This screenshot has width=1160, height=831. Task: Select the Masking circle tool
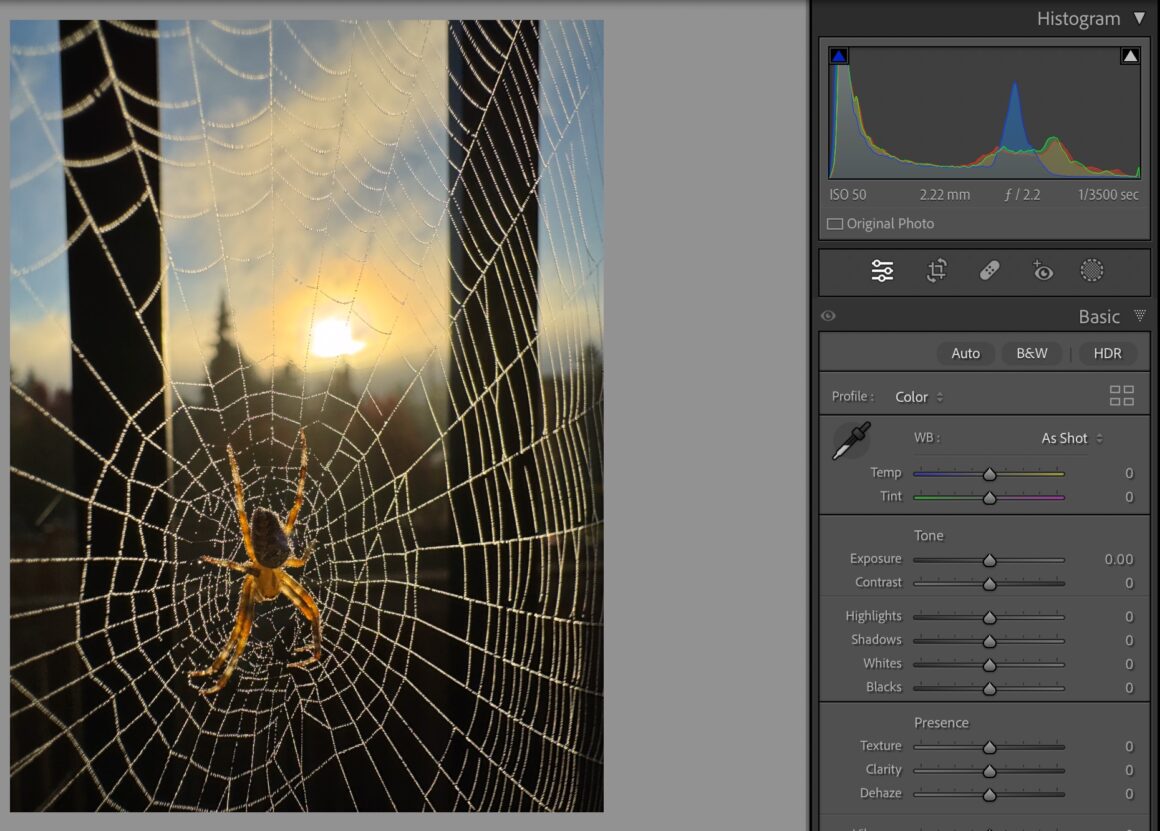click(1092, 271)
